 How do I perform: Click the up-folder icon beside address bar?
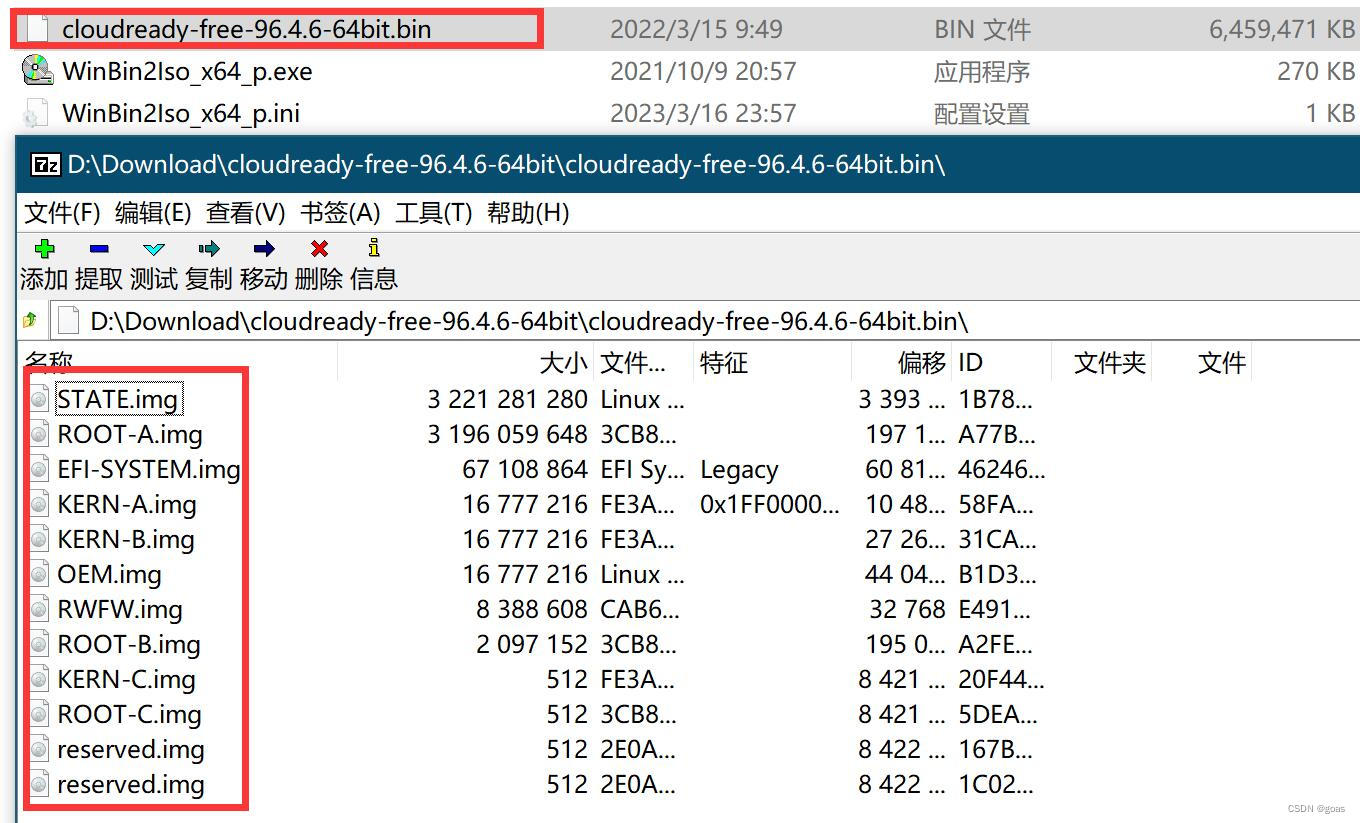click(x=30, y=320)
